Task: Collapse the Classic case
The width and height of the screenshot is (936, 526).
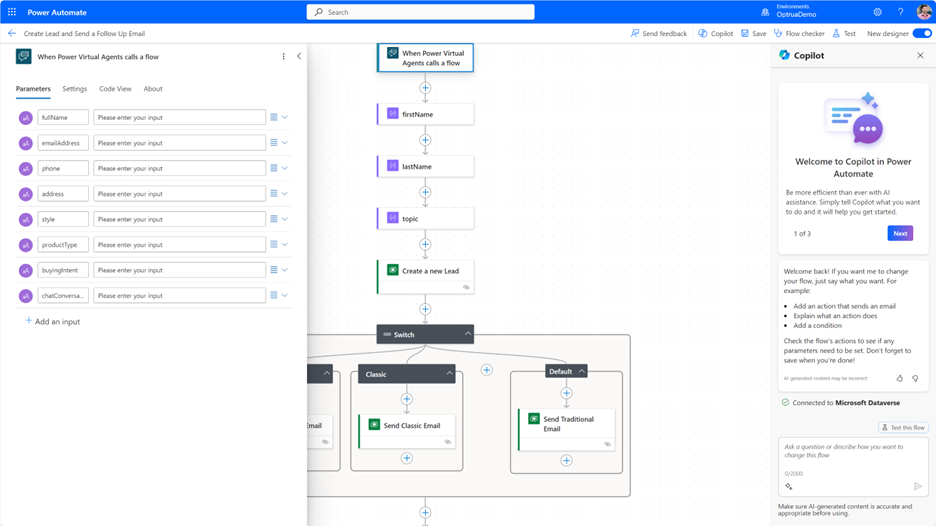Action: 449,374
